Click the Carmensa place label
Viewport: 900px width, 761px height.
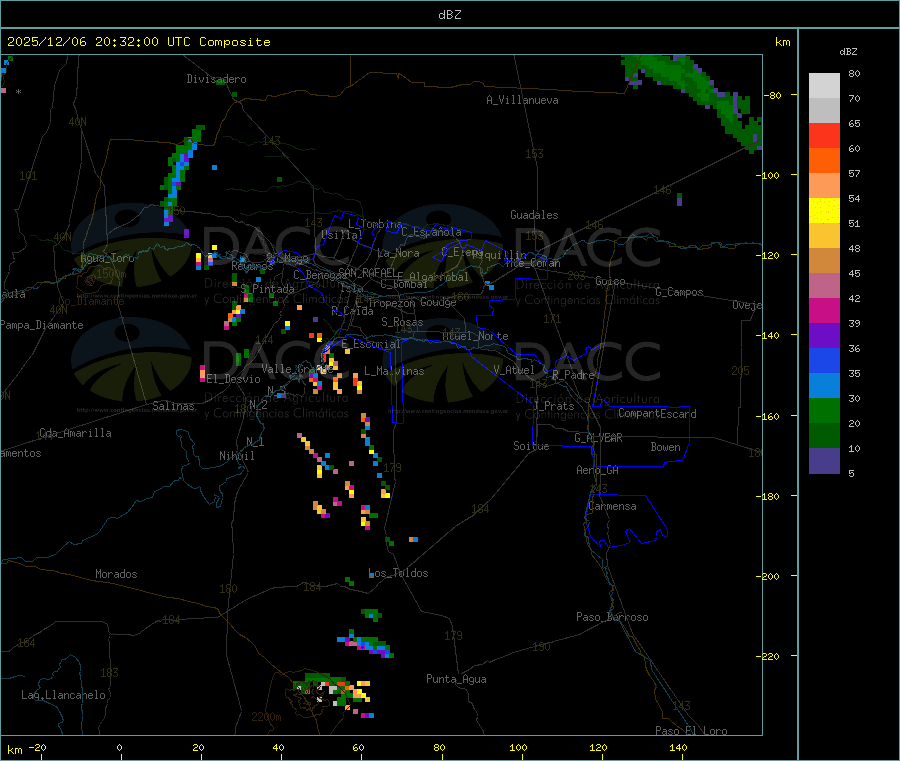click(612, 506)
